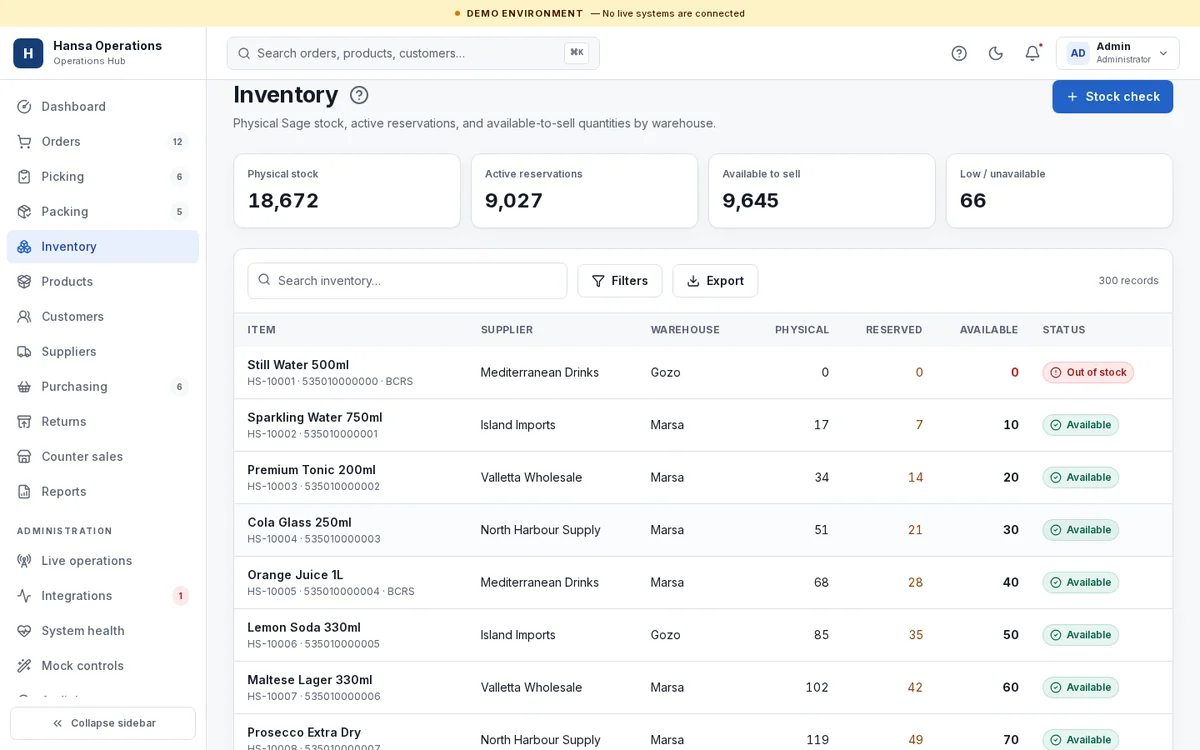Click Orange Juice 1L item name
Viewport: 1200px width, 750px height.
pos(295,575)
